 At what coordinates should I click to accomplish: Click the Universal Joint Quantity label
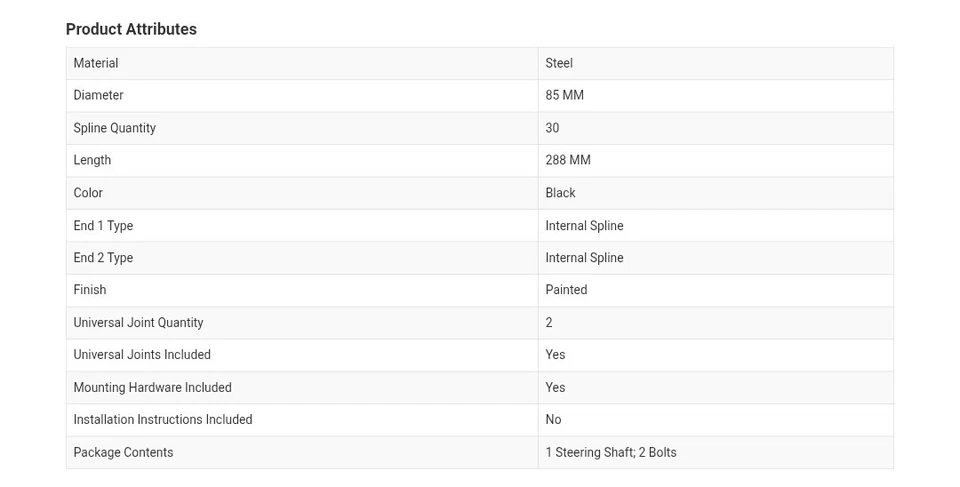138,323
